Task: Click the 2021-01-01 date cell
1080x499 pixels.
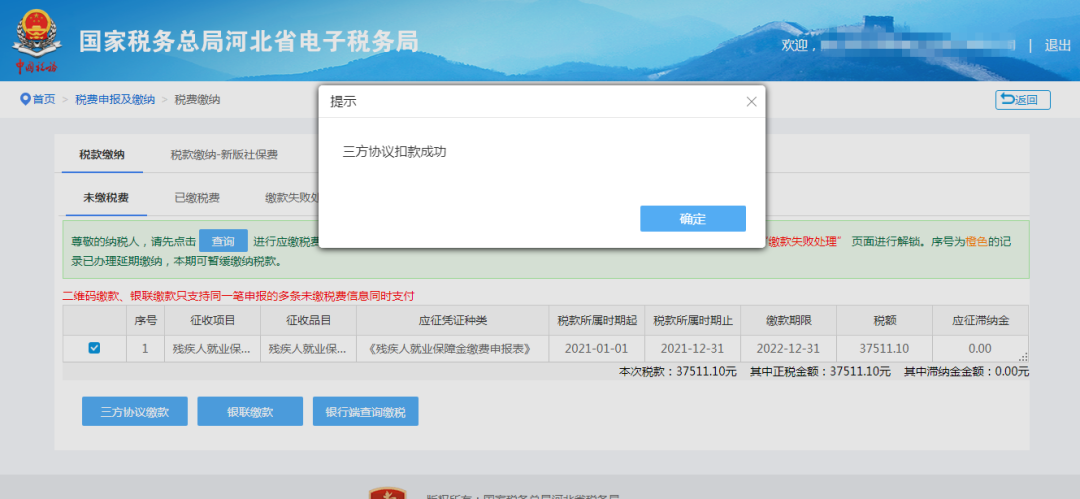Action: pyautogui.click(x=597, y=348)
